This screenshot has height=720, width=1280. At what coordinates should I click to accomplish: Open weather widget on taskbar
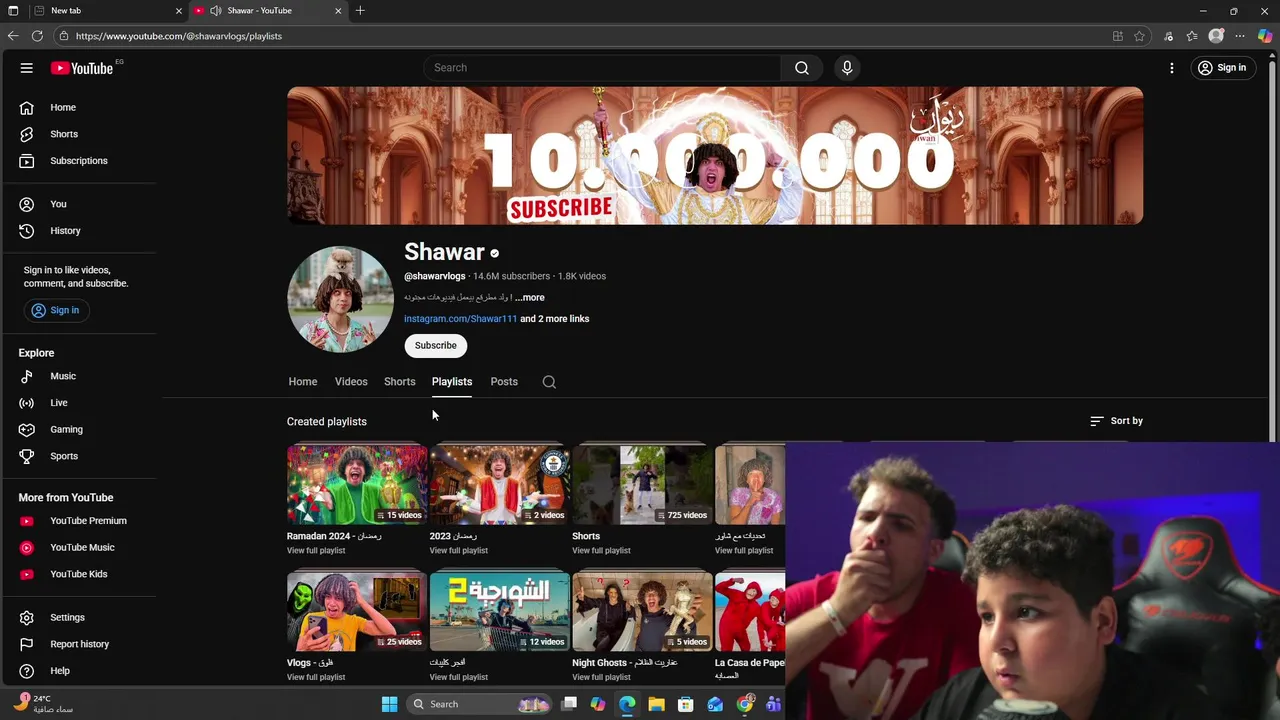(x=44, y=704)
